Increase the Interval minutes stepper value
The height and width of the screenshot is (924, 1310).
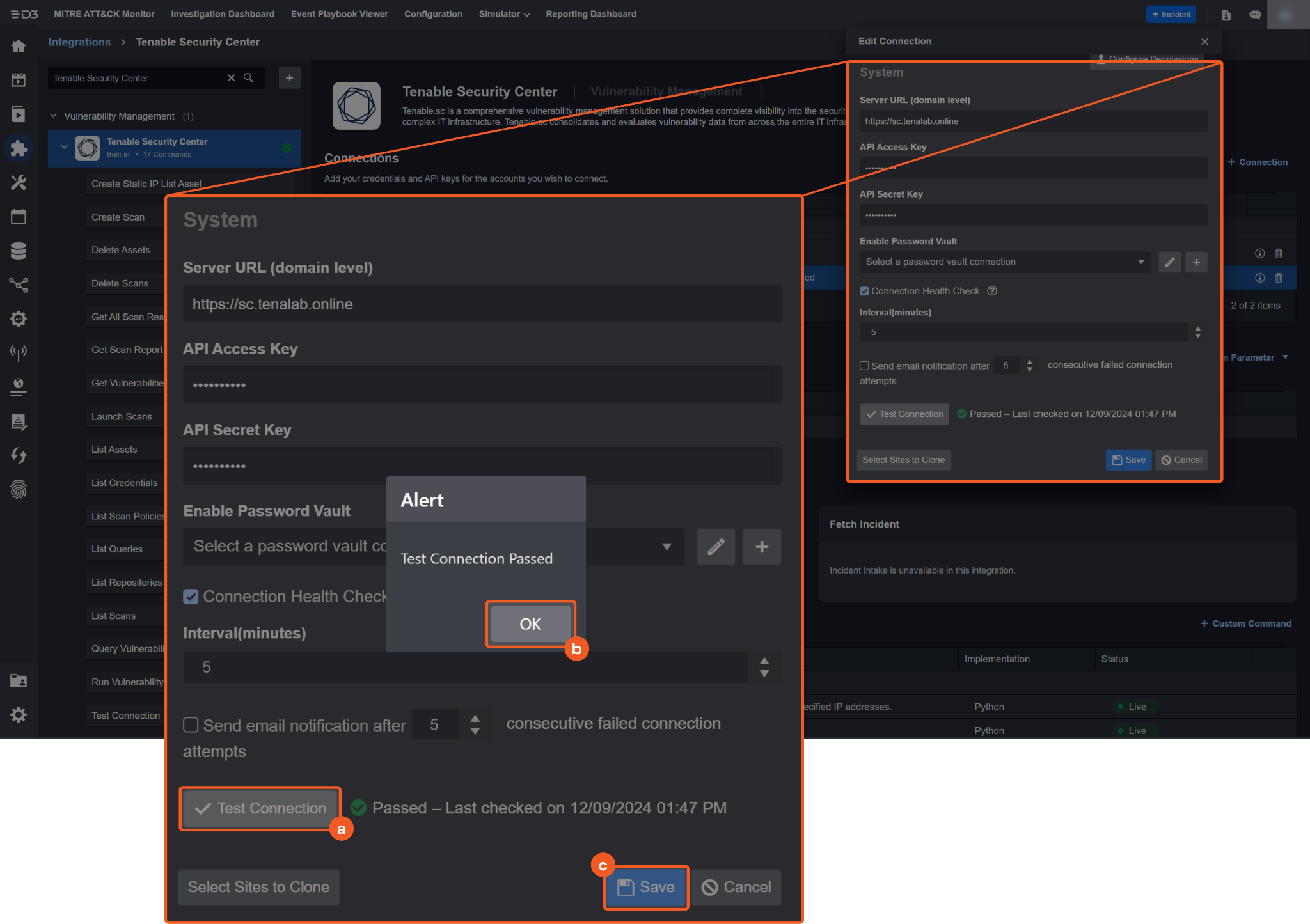[x=764, y=661]
